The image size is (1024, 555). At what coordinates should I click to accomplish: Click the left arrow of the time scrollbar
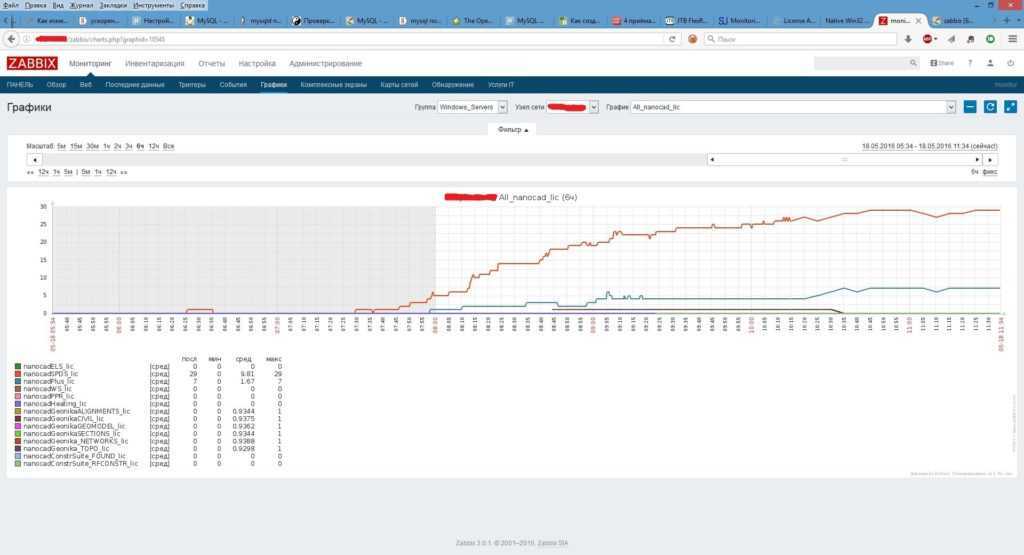(x=35, y=159)
